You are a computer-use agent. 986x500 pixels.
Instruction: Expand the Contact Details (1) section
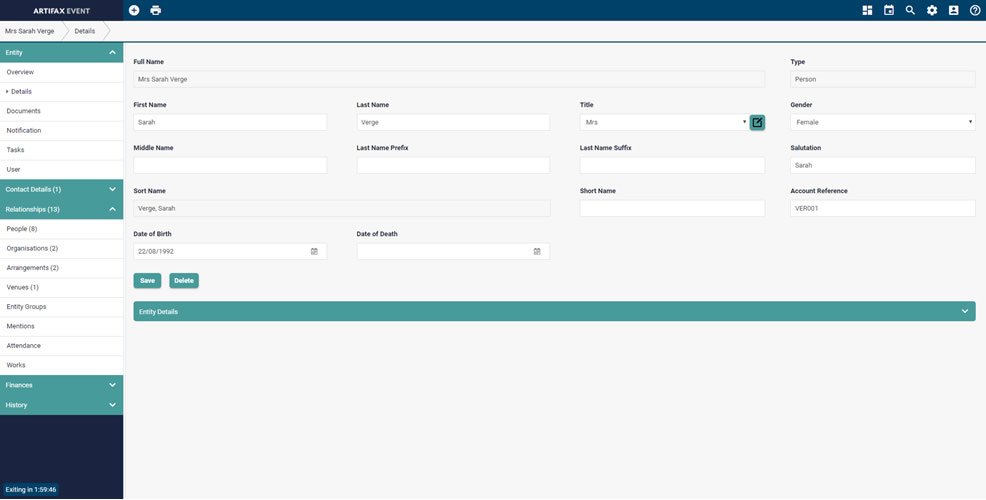pos(62,189)
